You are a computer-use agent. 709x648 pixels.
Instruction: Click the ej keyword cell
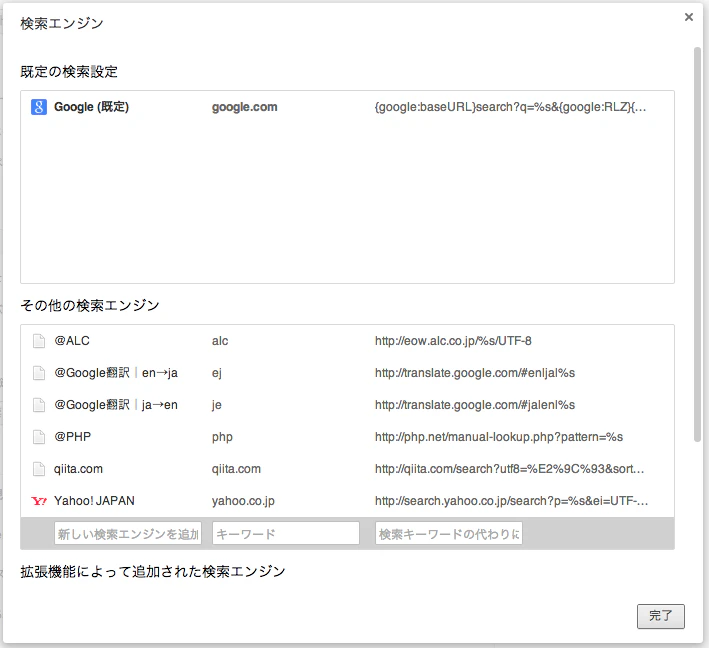(217, 374)
